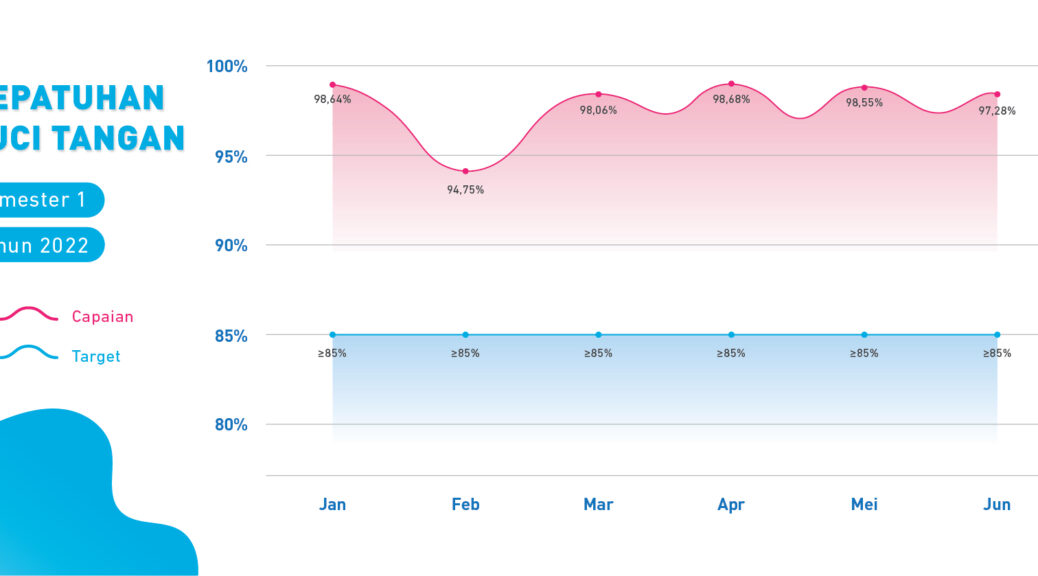1038x576 pixels.
Task: Click the Jan month axis label
Action: (332, 504)
